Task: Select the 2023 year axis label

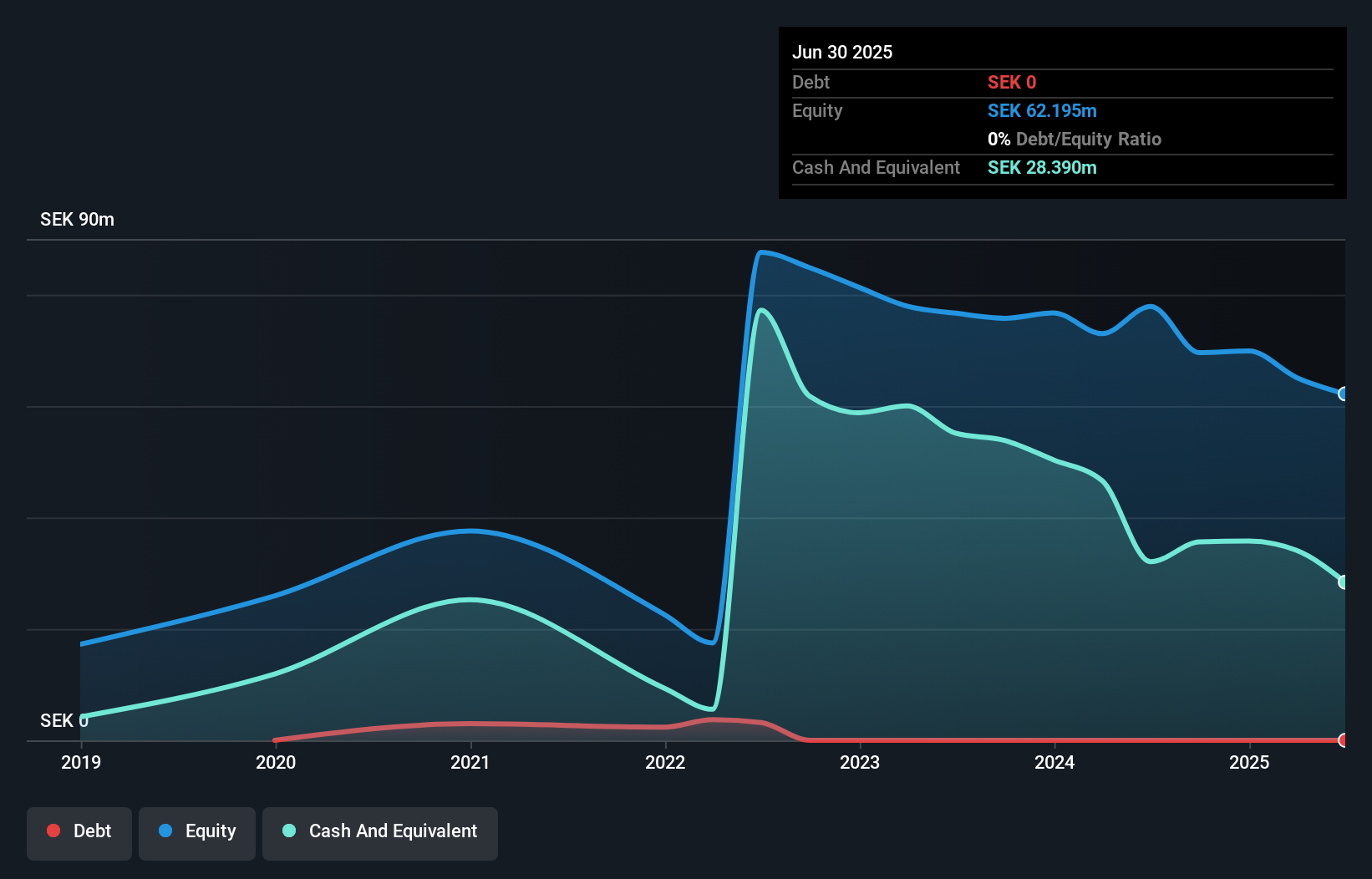Action: coord(860,762)
